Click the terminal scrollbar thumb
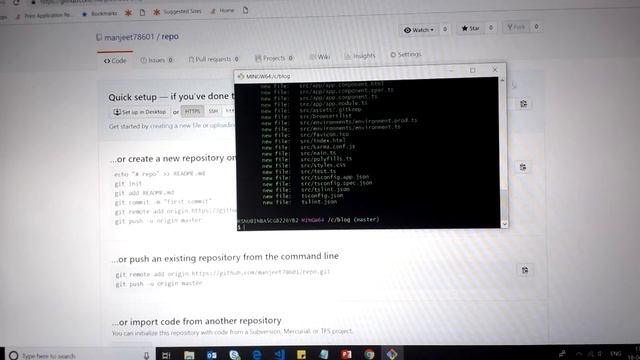The width and height of the screenshot is (640, 360). click(x=504, y=205)
